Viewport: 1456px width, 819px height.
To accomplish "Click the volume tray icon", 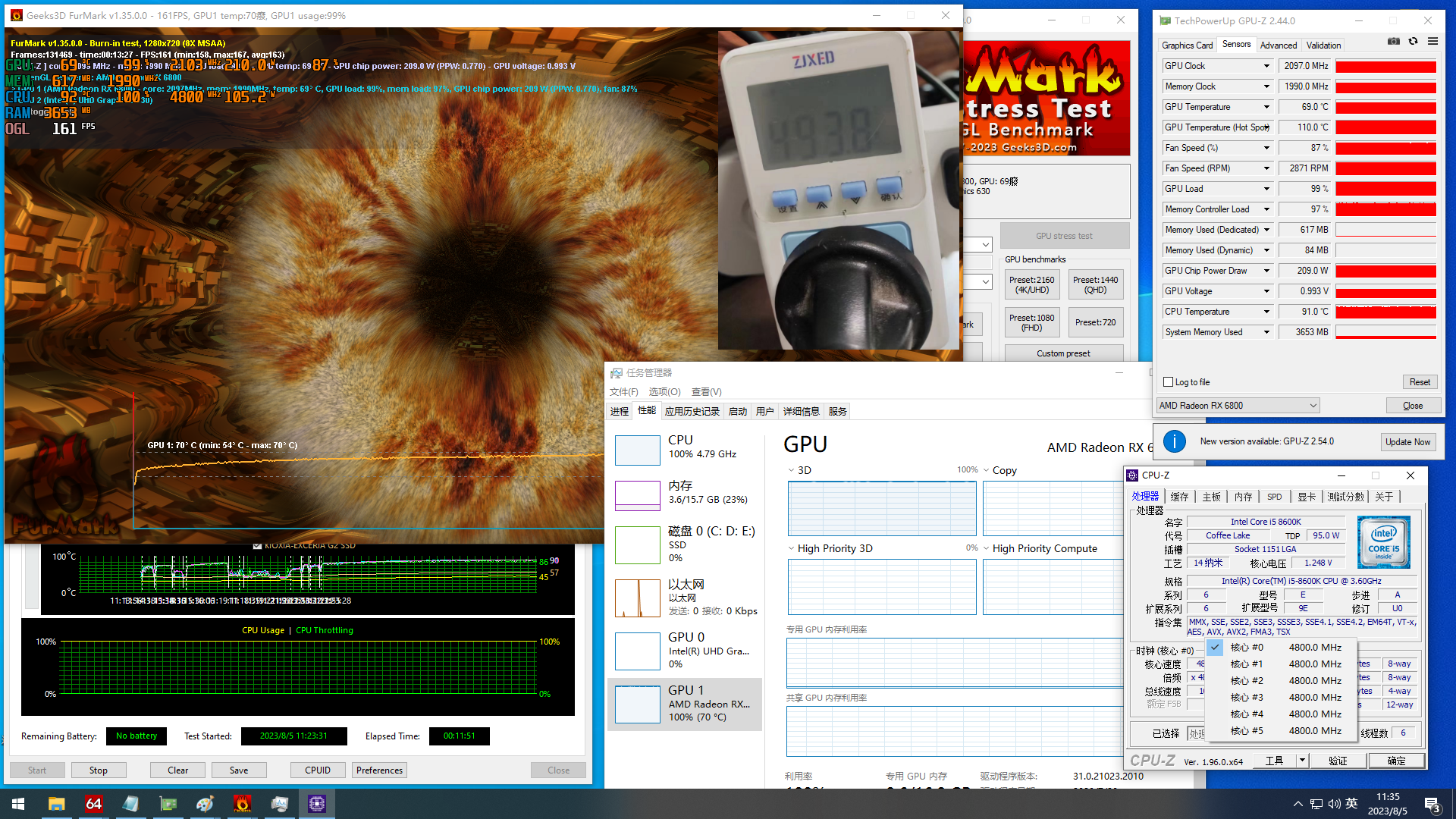I will pyautogui.click(x=1334, y=804).
